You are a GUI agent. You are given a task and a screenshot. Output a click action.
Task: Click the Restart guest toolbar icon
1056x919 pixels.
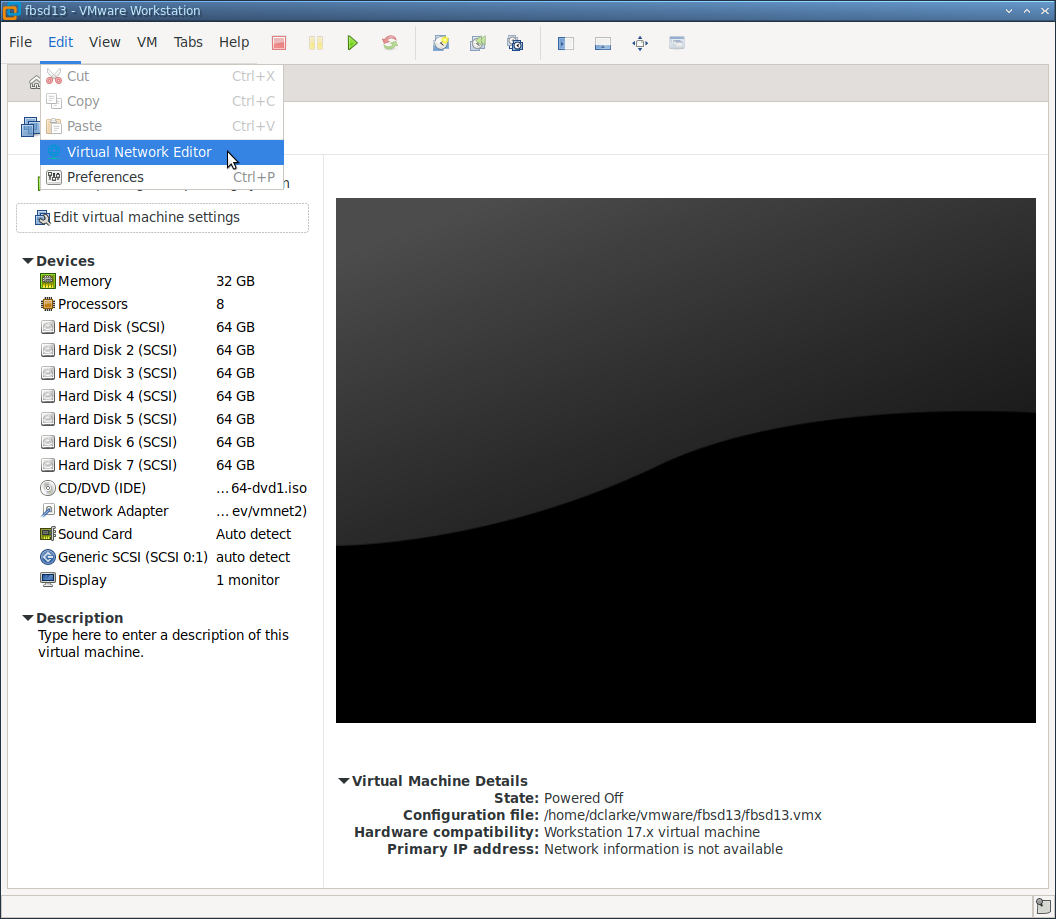390,43
